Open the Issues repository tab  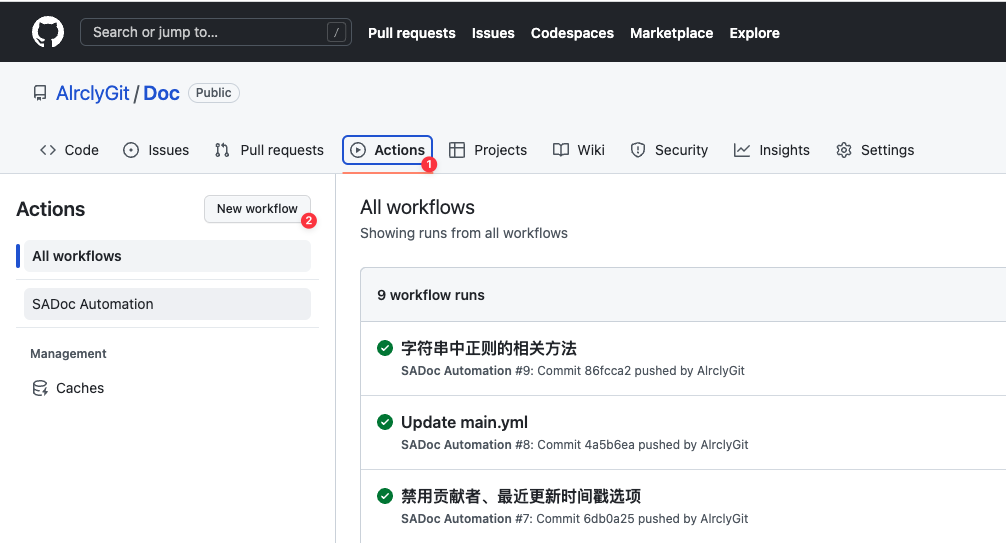tap(156, 150)
